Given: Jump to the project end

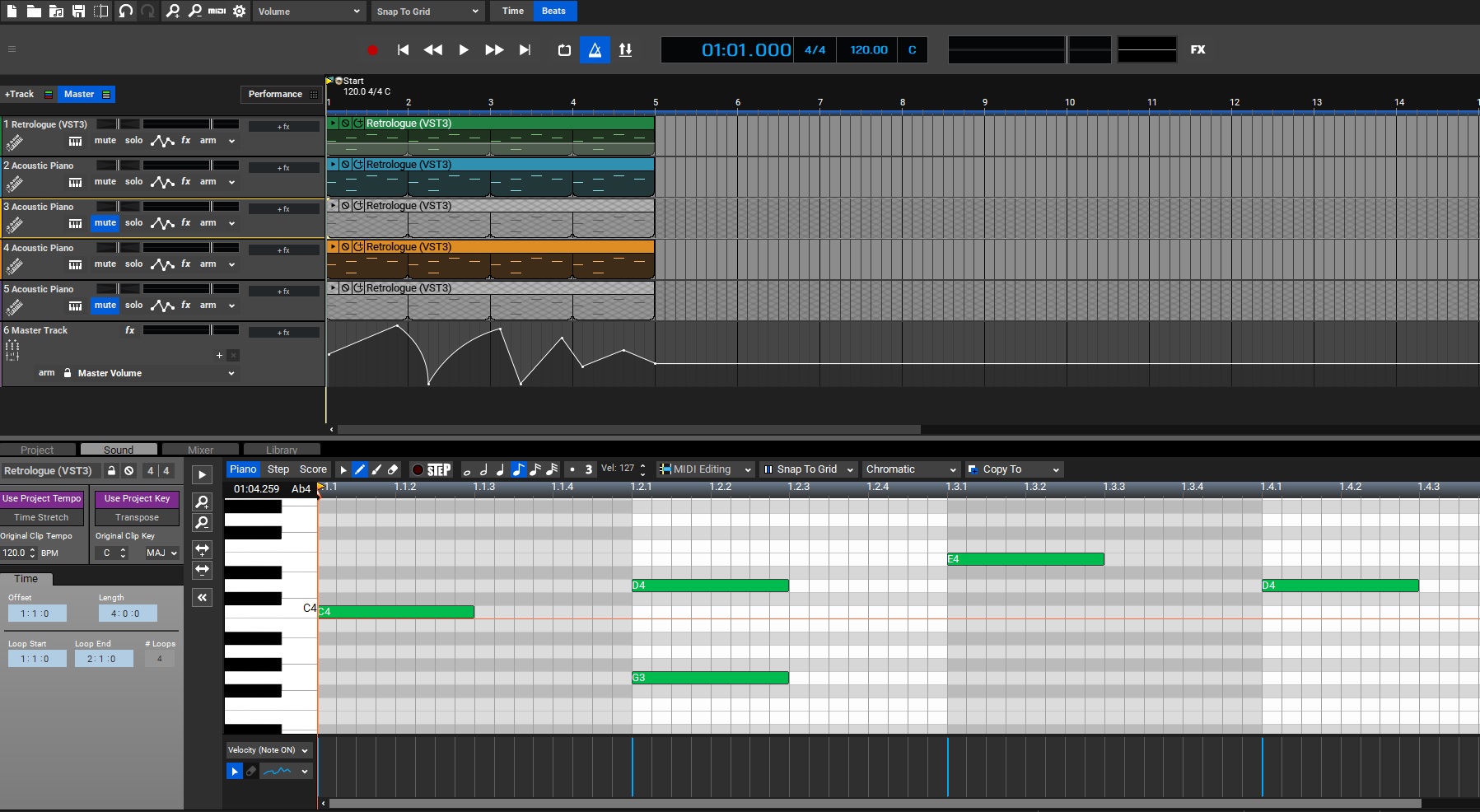Looking at the screenshot, I should 525,49.
